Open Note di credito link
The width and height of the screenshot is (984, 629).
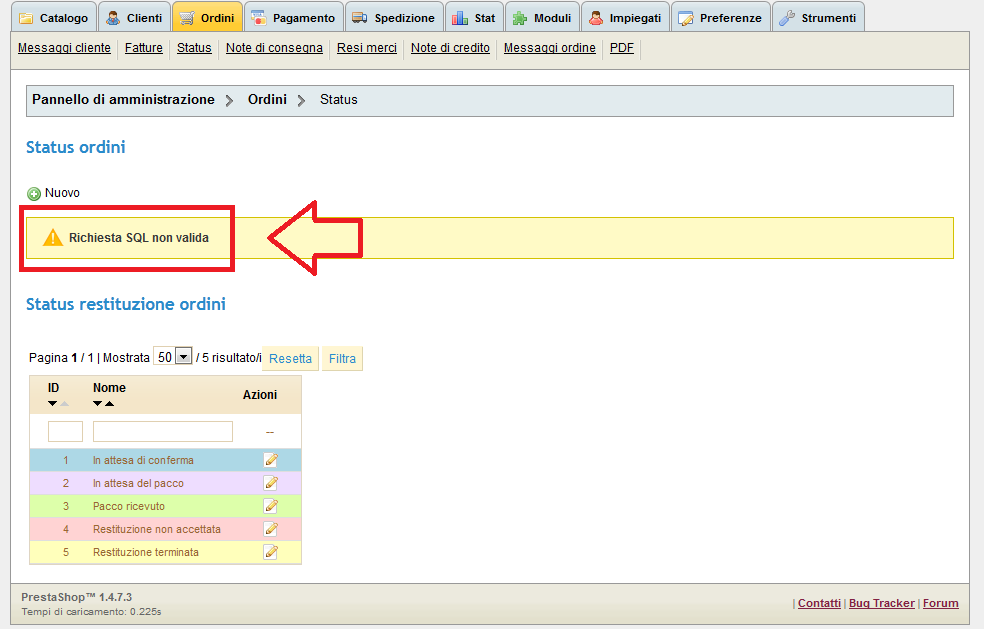click(x=450, y=48)
